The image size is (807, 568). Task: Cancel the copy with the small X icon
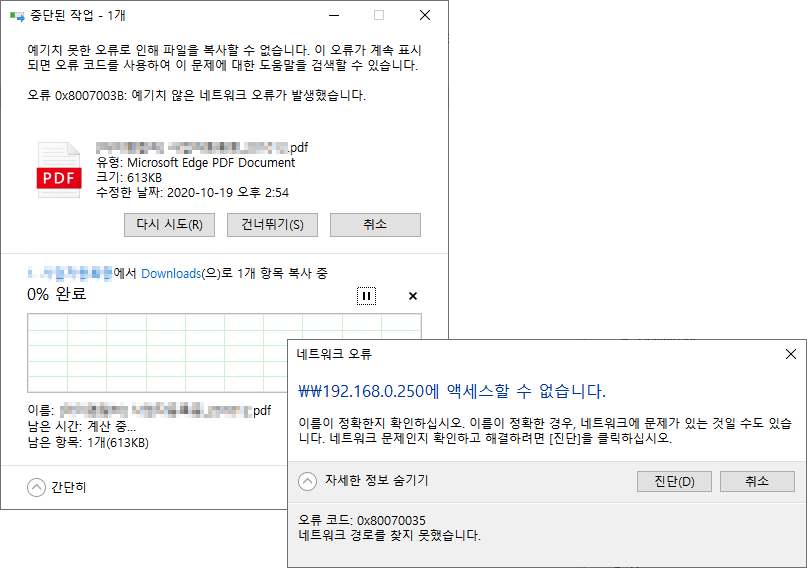(413, 296)
